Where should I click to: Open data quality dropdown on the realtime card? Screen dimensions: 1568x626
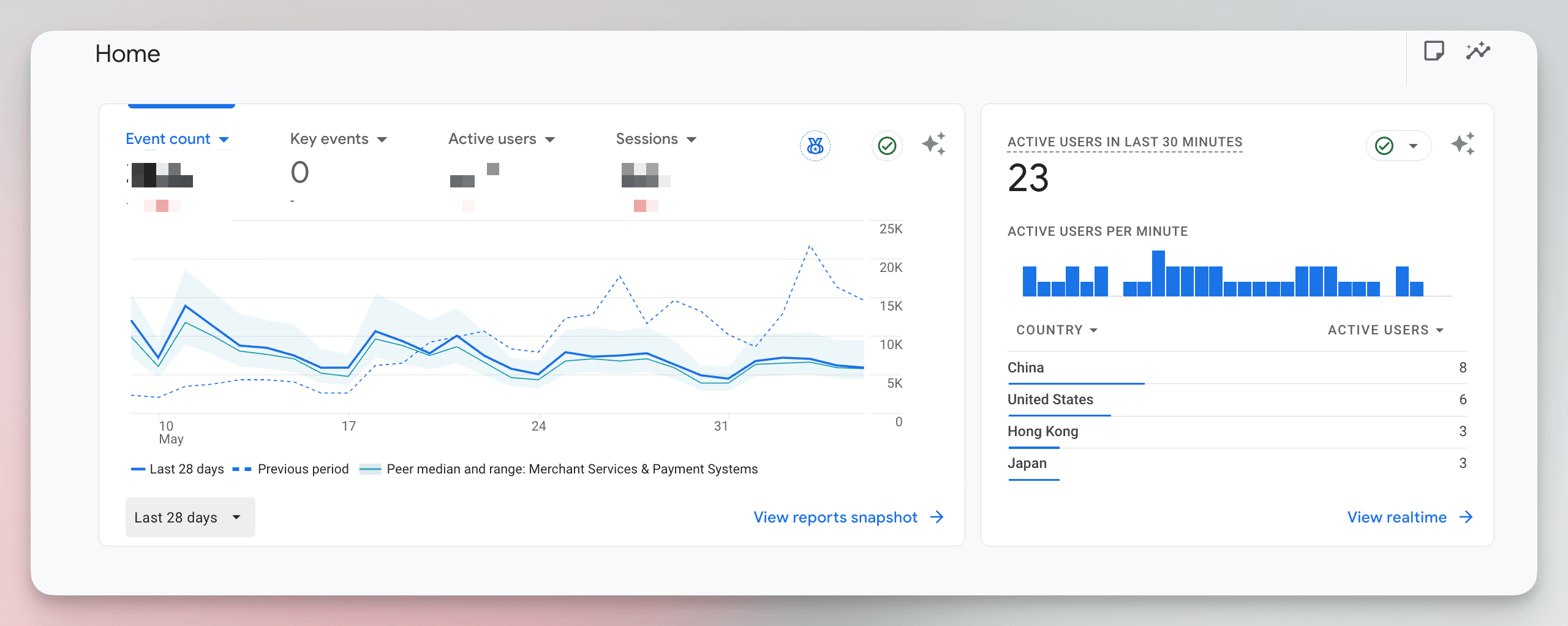pyautogui.click(x=1398, y=146)
